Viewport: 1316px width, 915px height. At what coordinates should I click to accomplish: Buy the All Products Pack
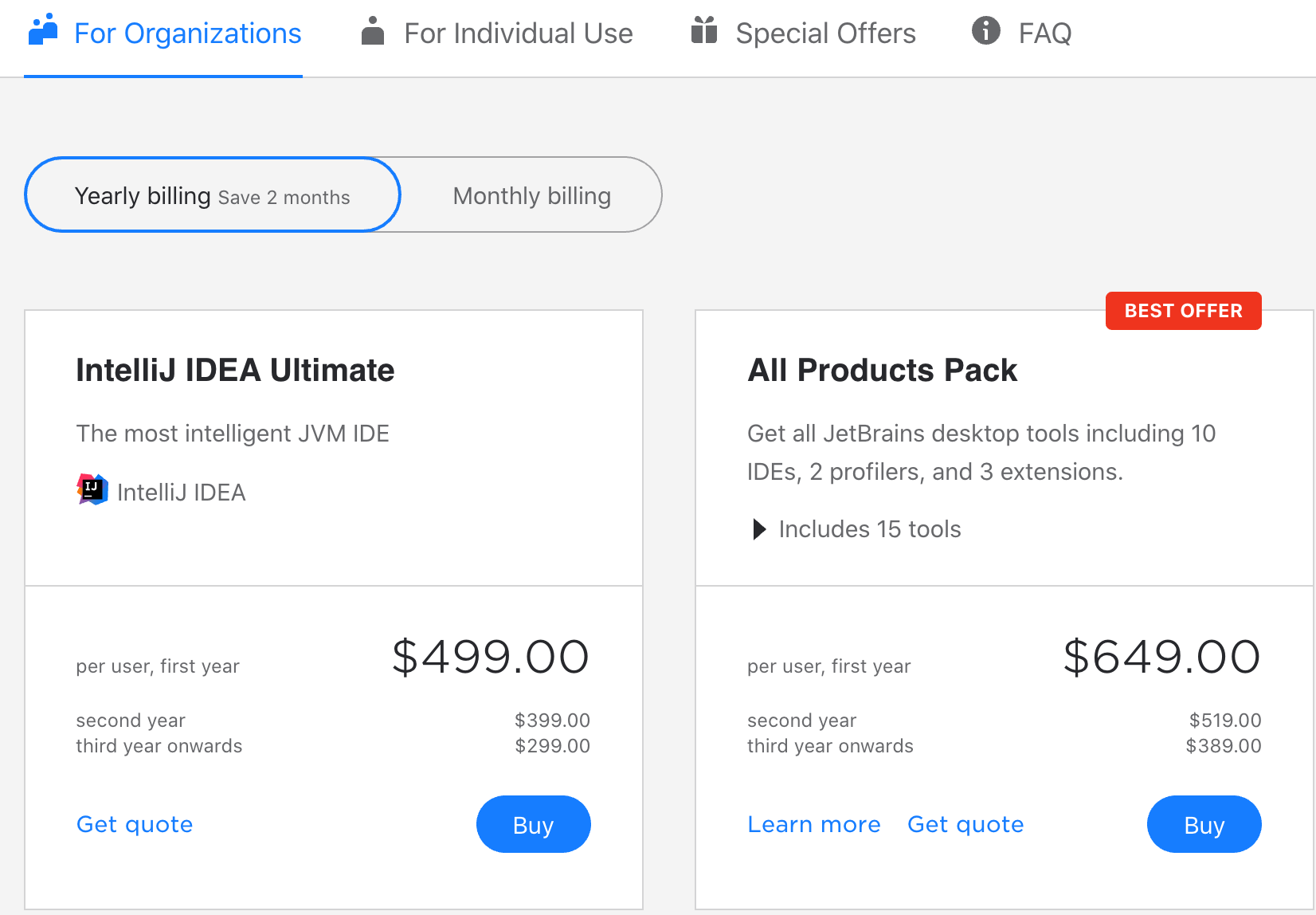click(x=1204, y=824)
